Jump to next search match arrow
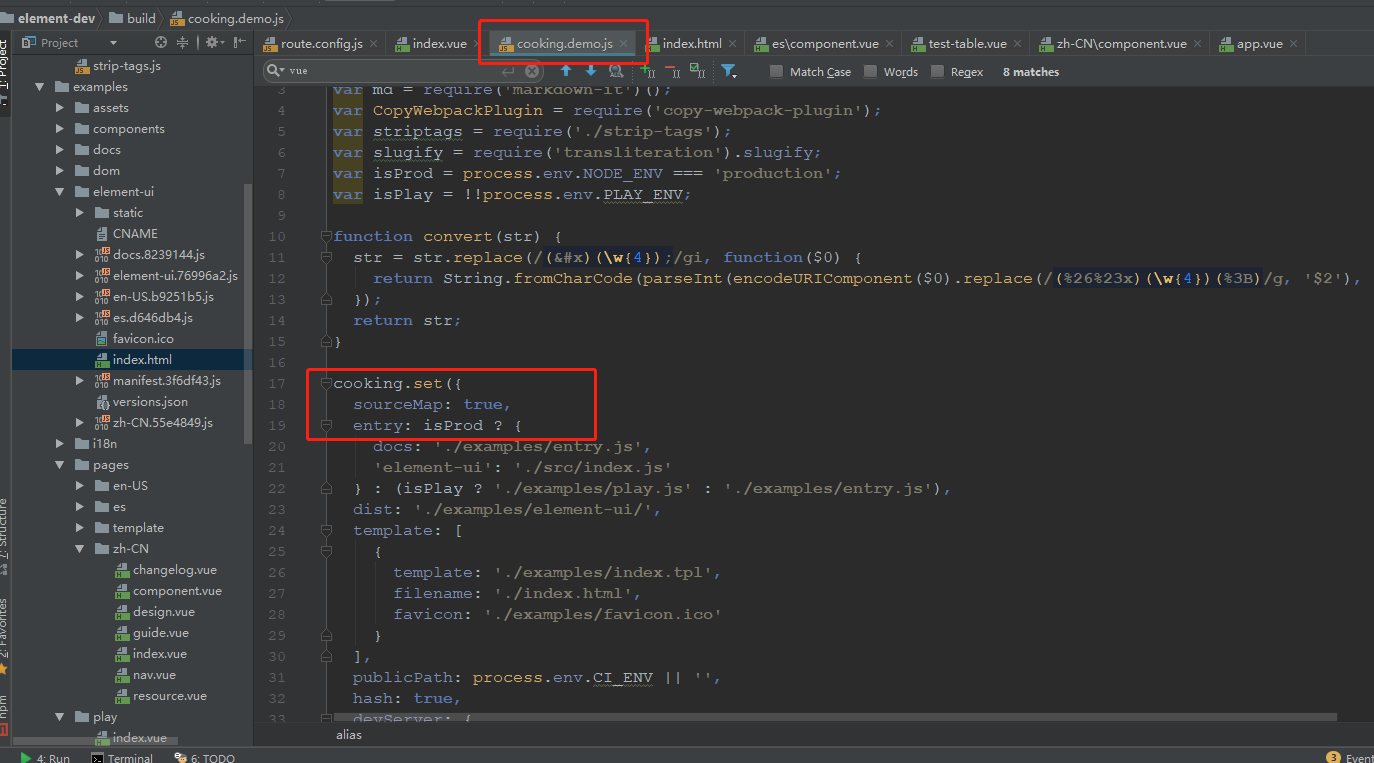The width and height of the screenshot is (1374, 763). point(590,71)
